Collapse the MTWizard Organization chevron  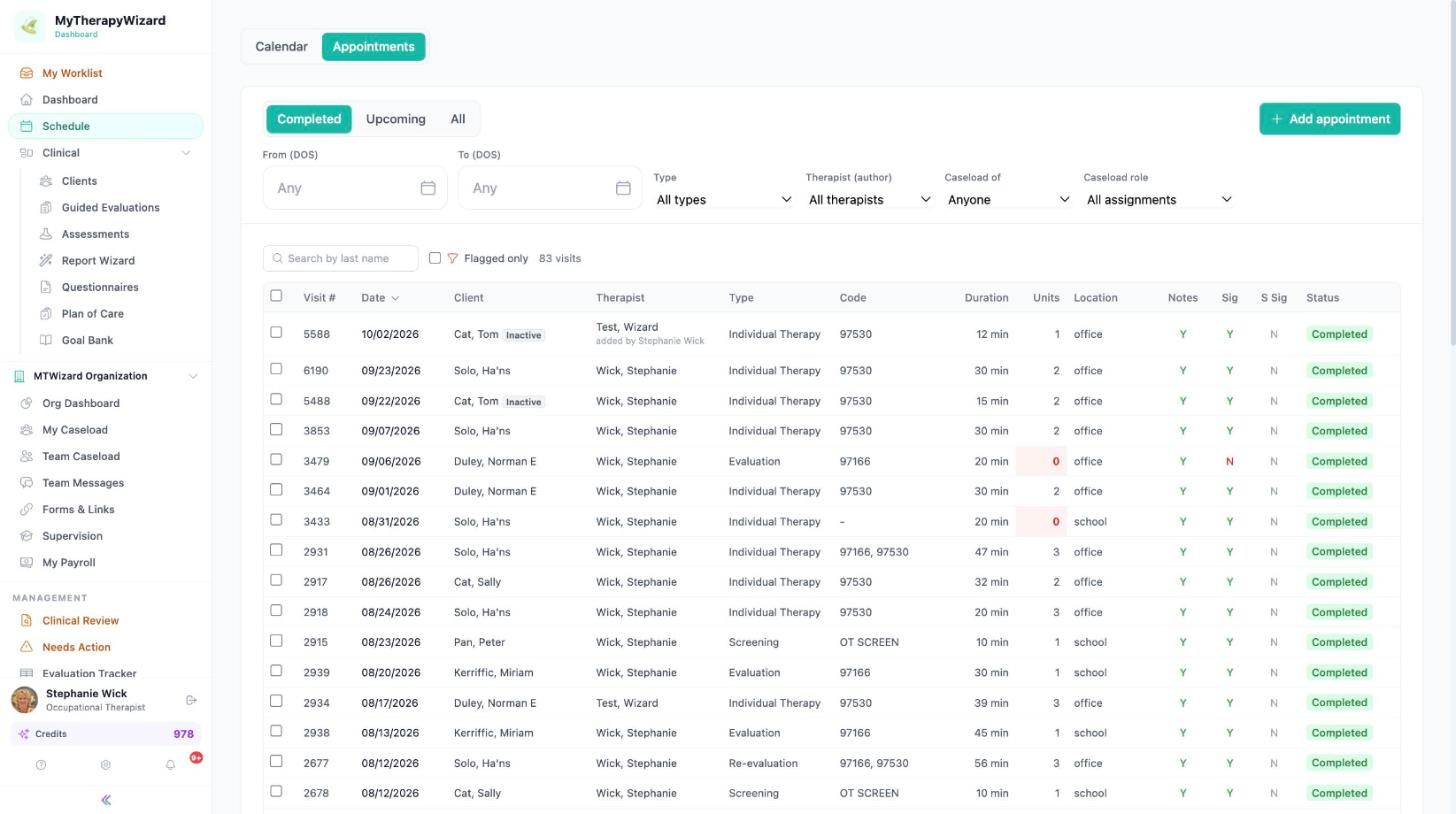click(x=193, y=377)
